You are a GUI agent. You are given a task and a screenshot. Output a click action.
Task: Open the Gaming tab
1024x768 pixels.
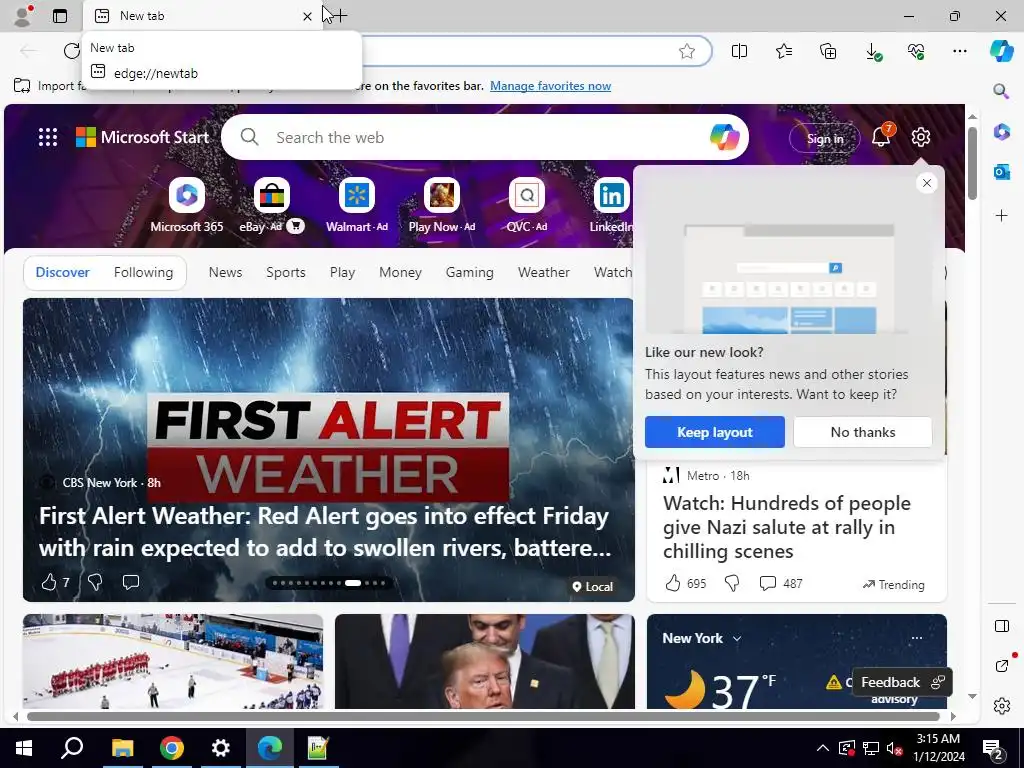pyautogui.click(x=470, y=272)
